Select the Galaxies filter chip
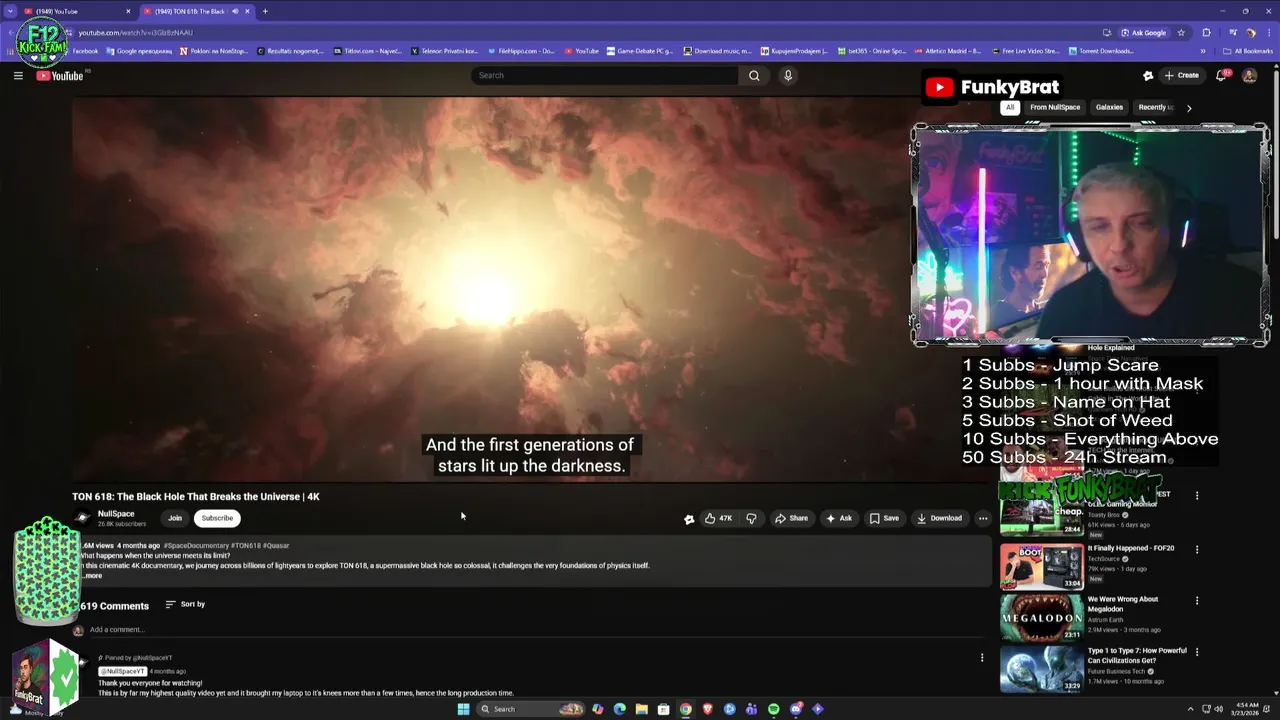The width and height of the screenshot is (1280, 720). (x=1109, y=107)
